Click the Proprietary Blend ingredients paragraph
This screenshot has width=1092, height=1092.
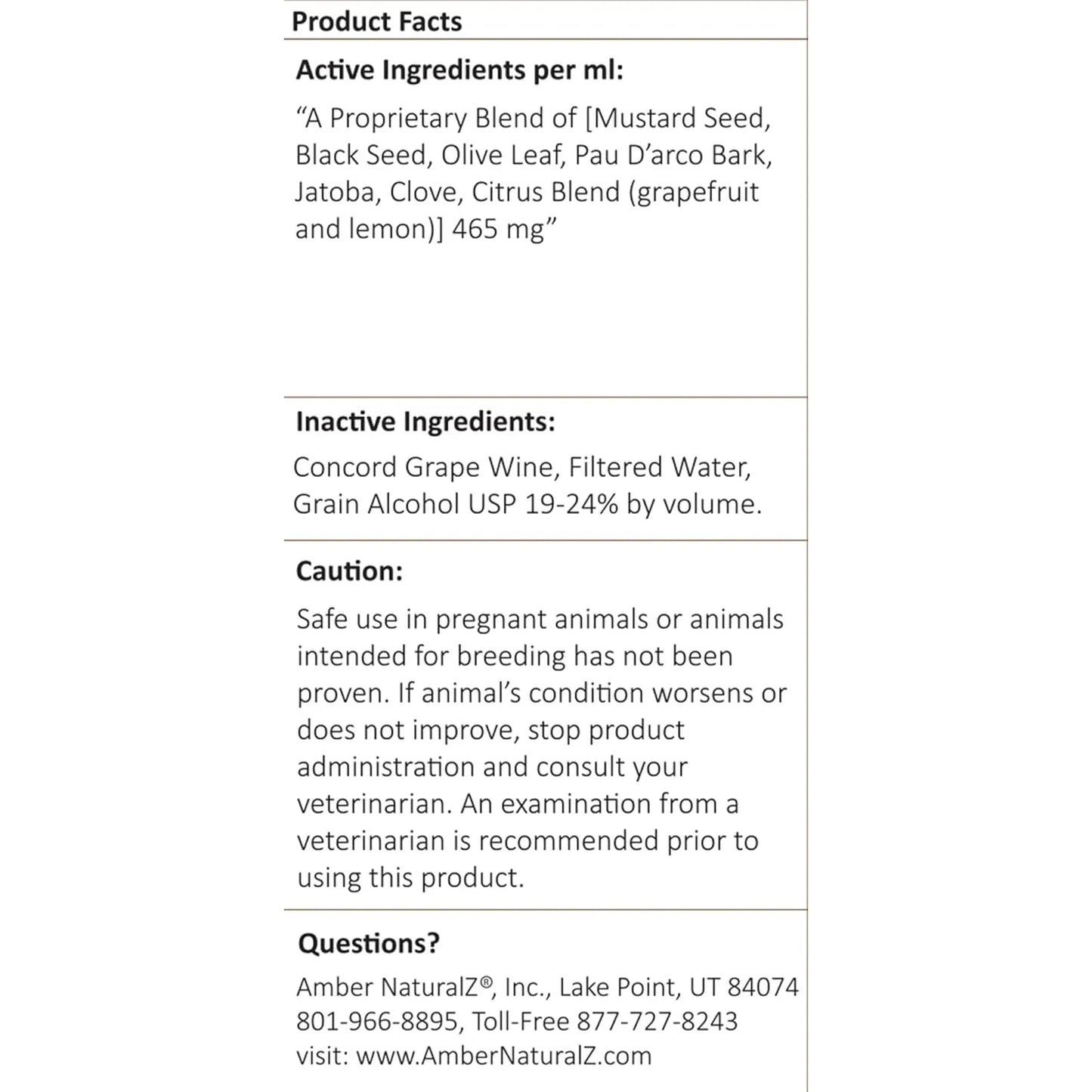534,174
